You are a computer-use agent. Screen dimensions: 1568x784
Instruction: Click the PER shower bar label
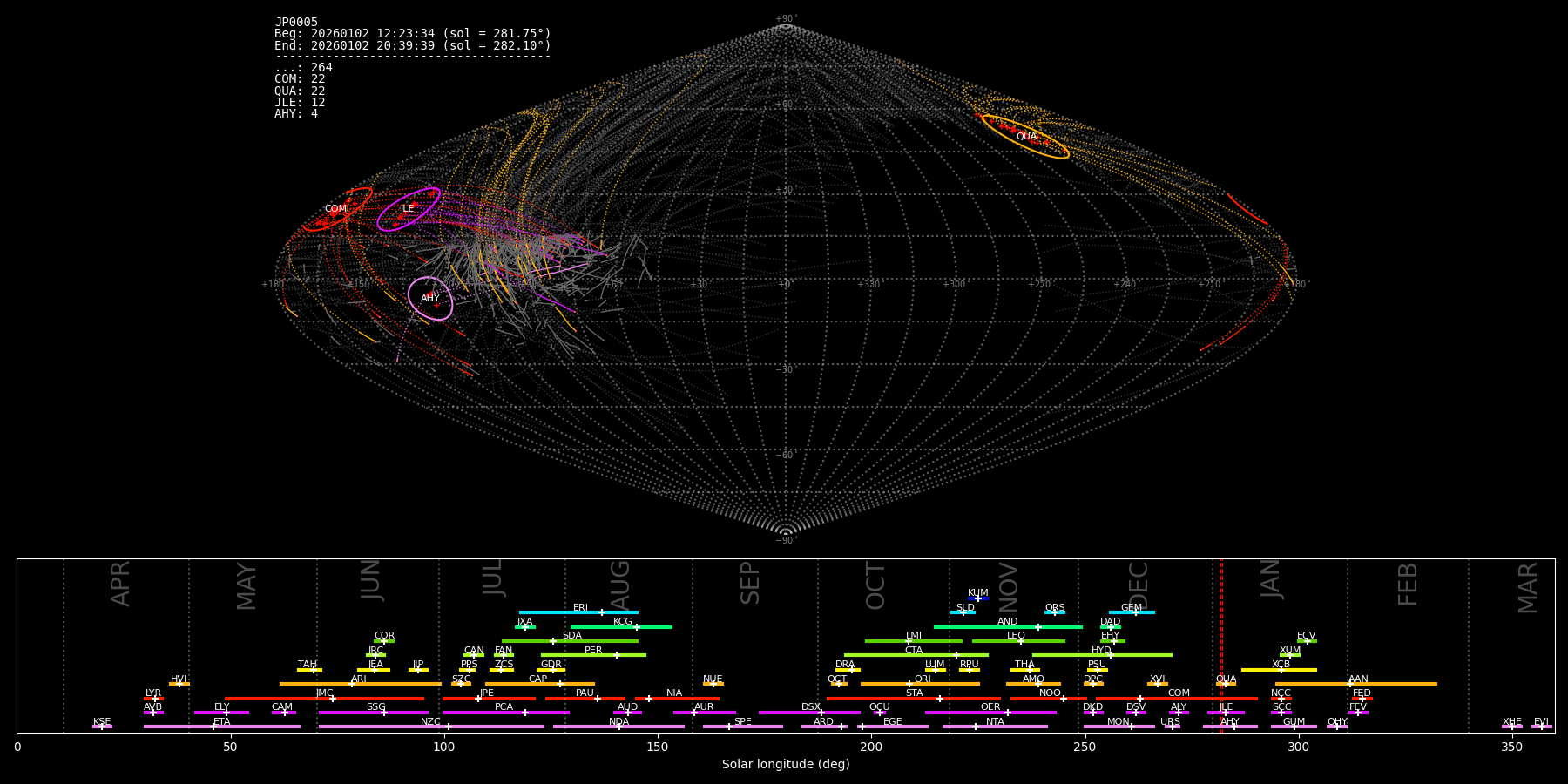pyautogui.click(x=593, y=651)
